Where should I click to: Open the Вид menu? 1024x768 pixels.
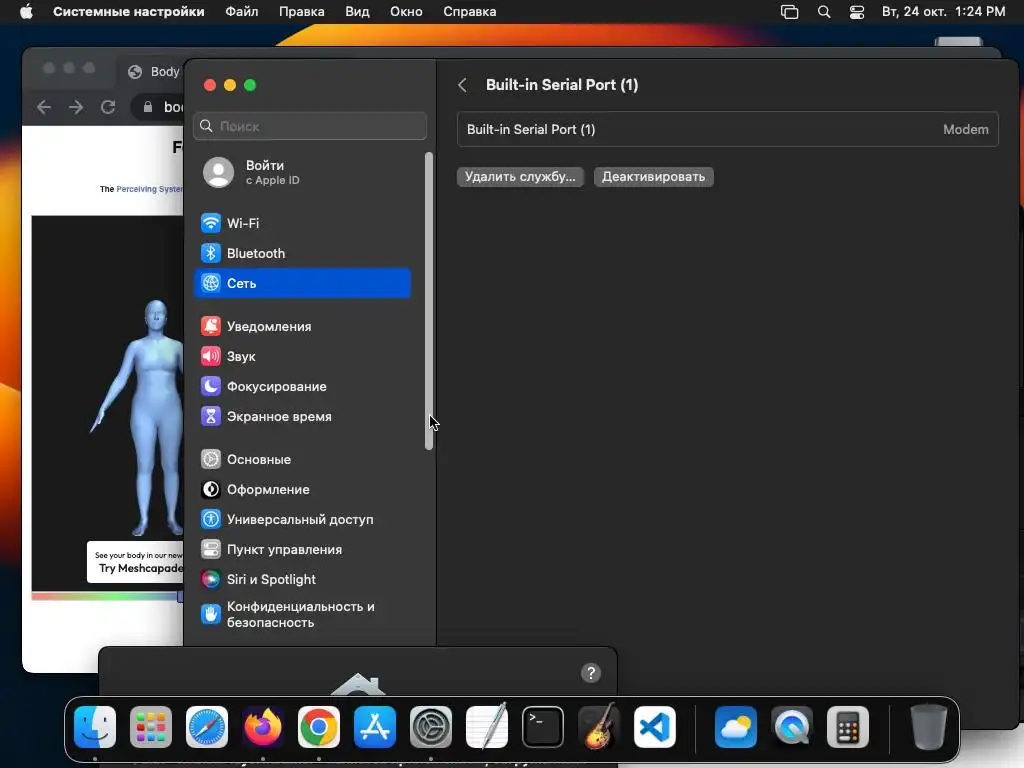[357, 12]
